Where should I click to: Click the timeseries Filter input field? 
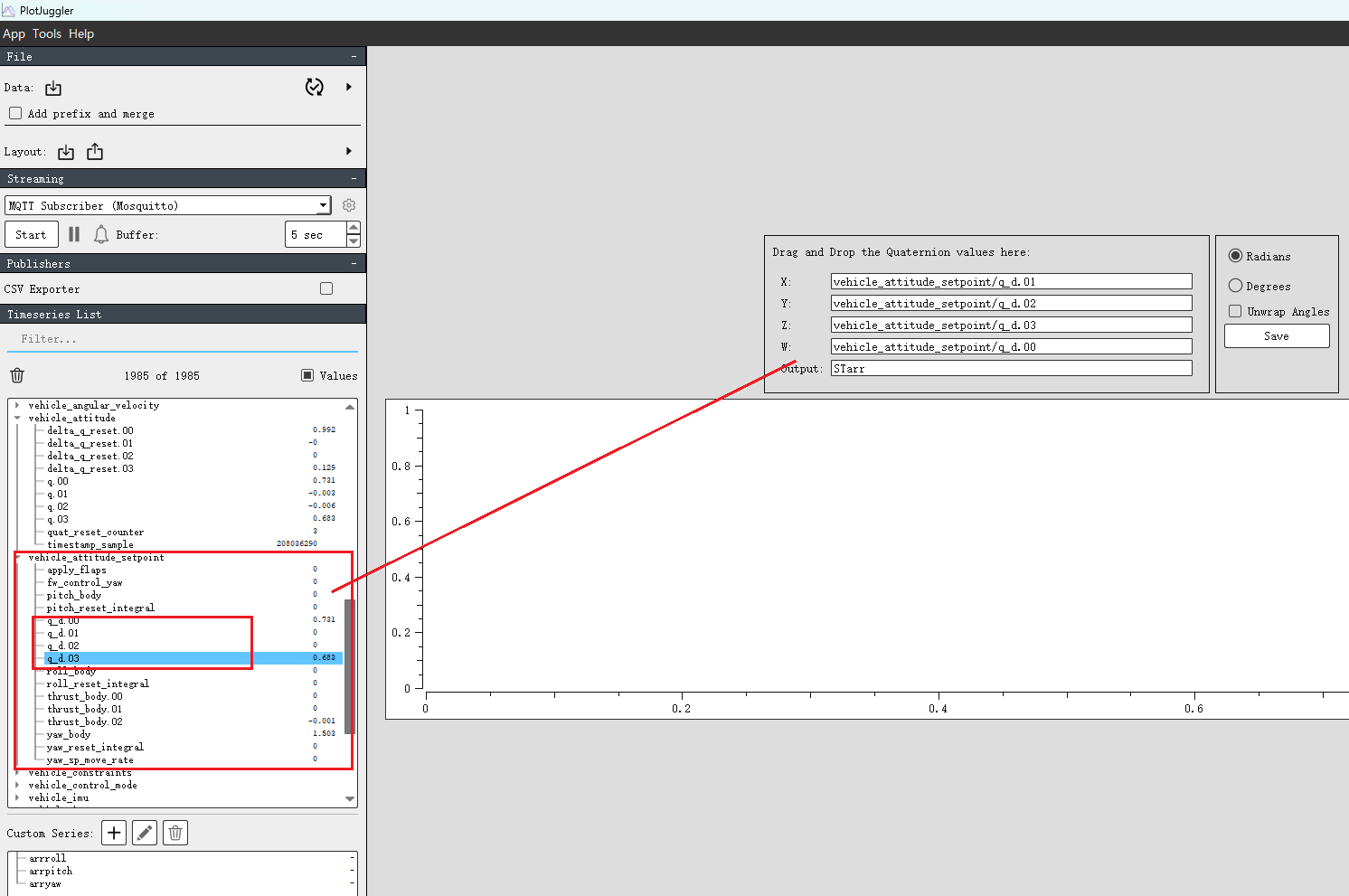181,339
